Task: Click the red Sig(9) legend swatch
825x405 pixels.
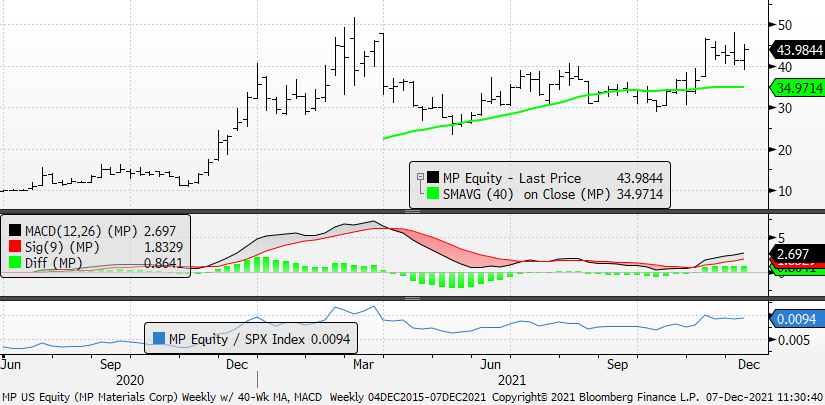Action: [15, 247]
